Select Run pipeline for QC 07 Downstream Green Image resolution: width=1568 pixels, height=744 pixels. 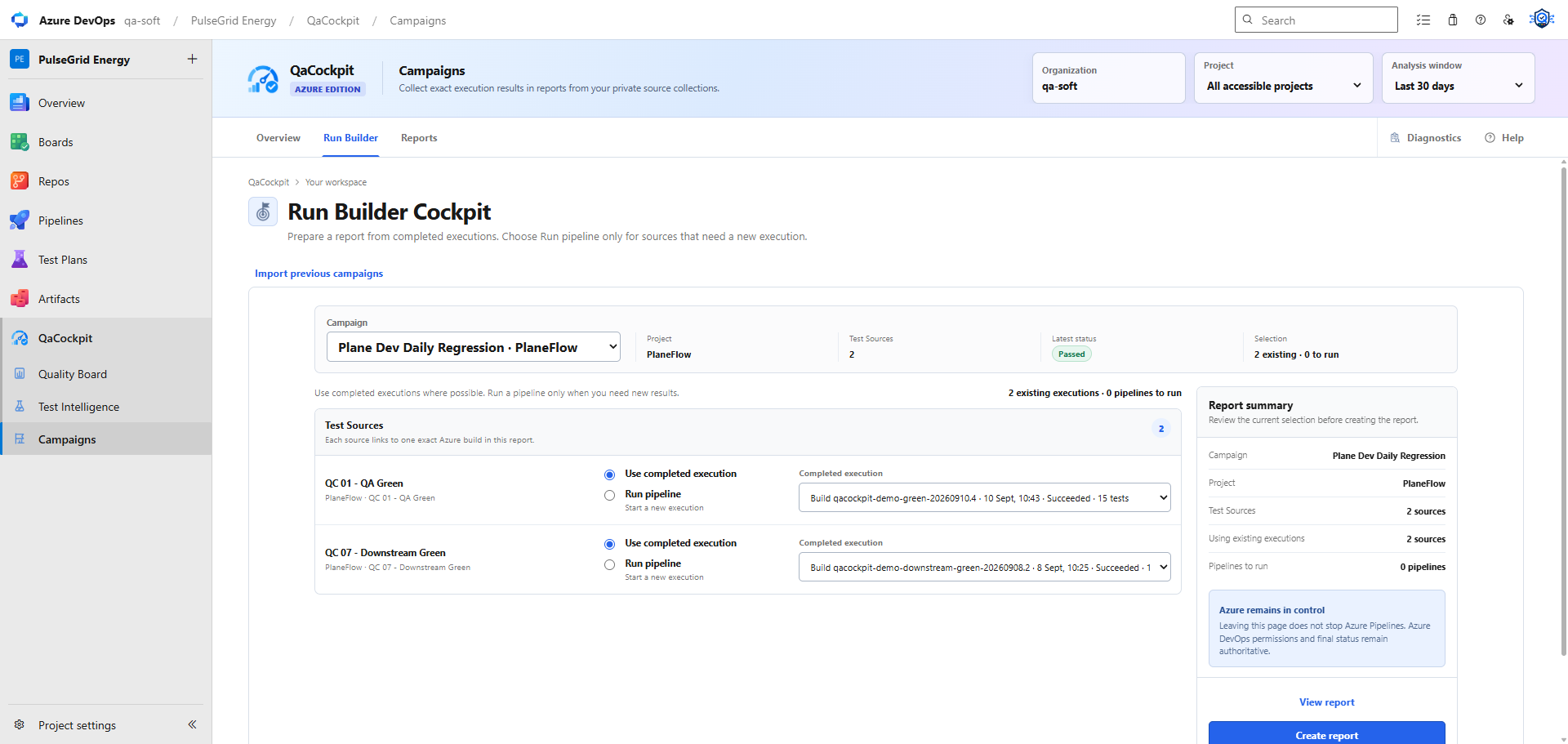(609, 564)
